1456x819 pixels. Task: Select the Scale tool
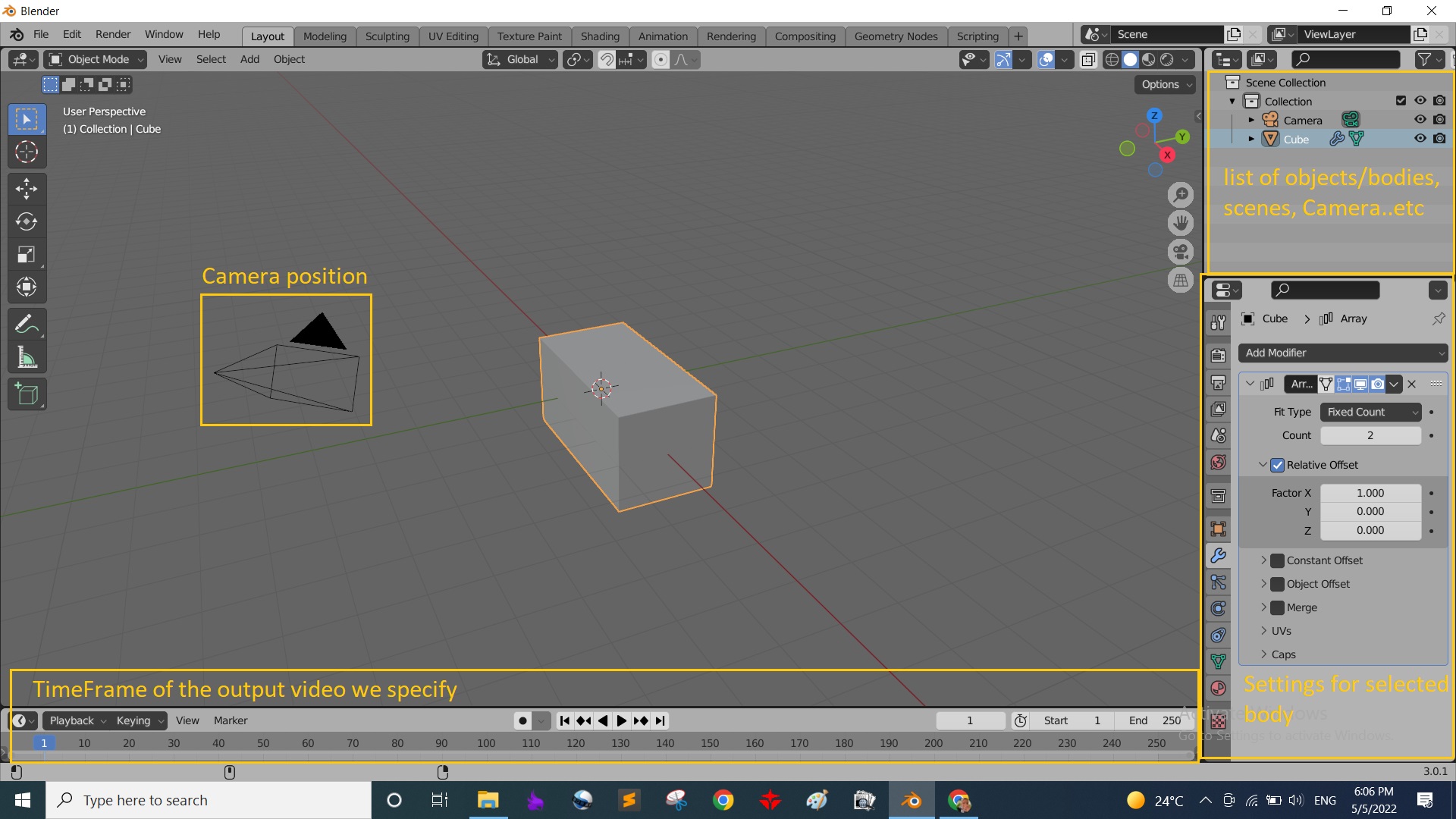click(27, 254)
